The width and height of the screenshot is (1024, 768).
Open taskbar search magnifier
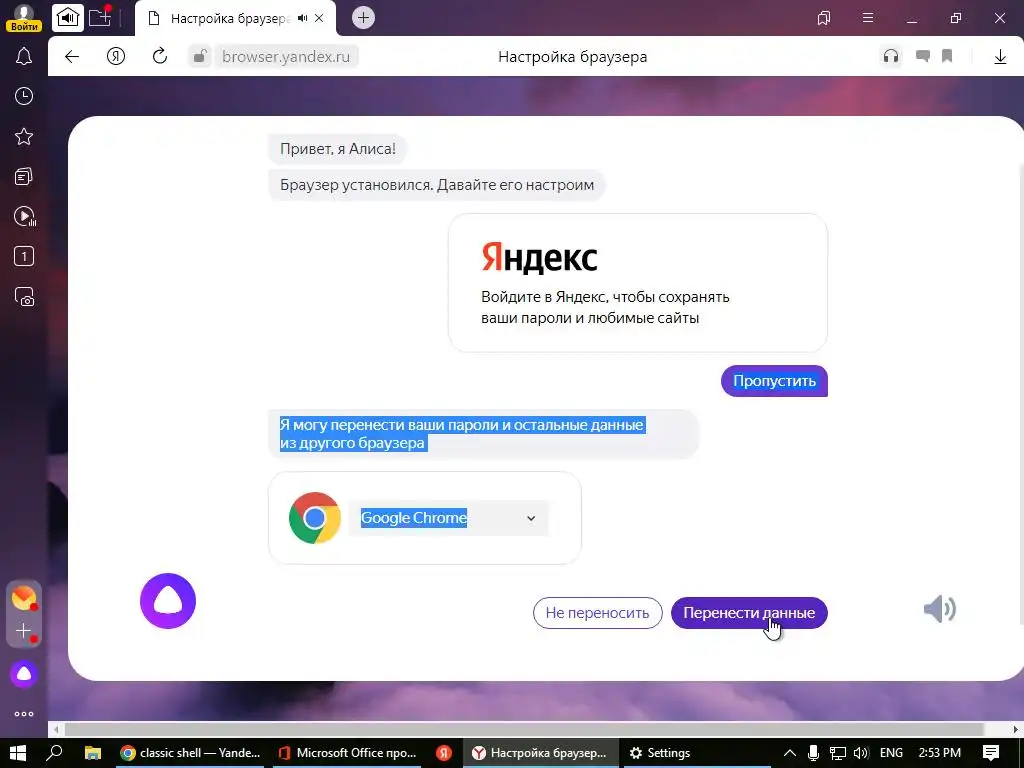[55, 753]
